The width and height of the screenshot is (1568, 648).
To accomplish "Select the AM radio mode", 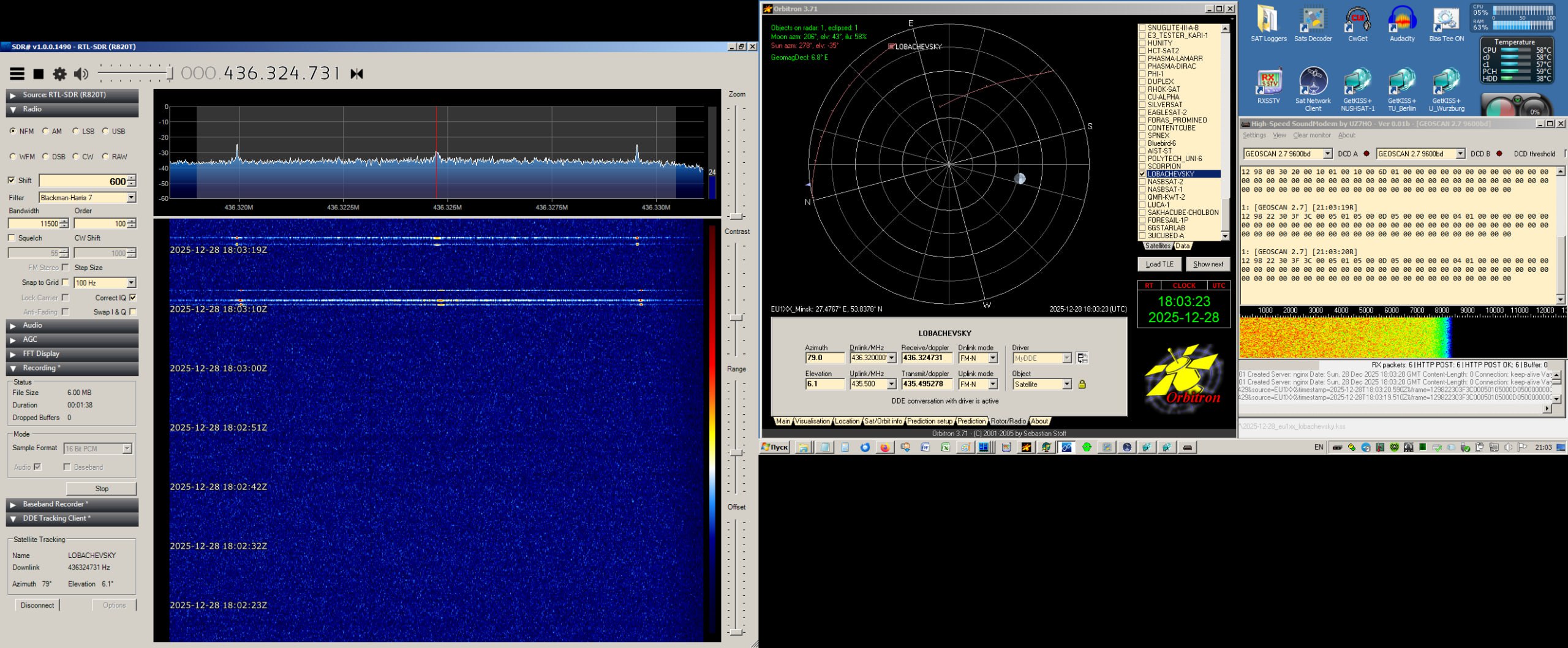I will 46,131.
